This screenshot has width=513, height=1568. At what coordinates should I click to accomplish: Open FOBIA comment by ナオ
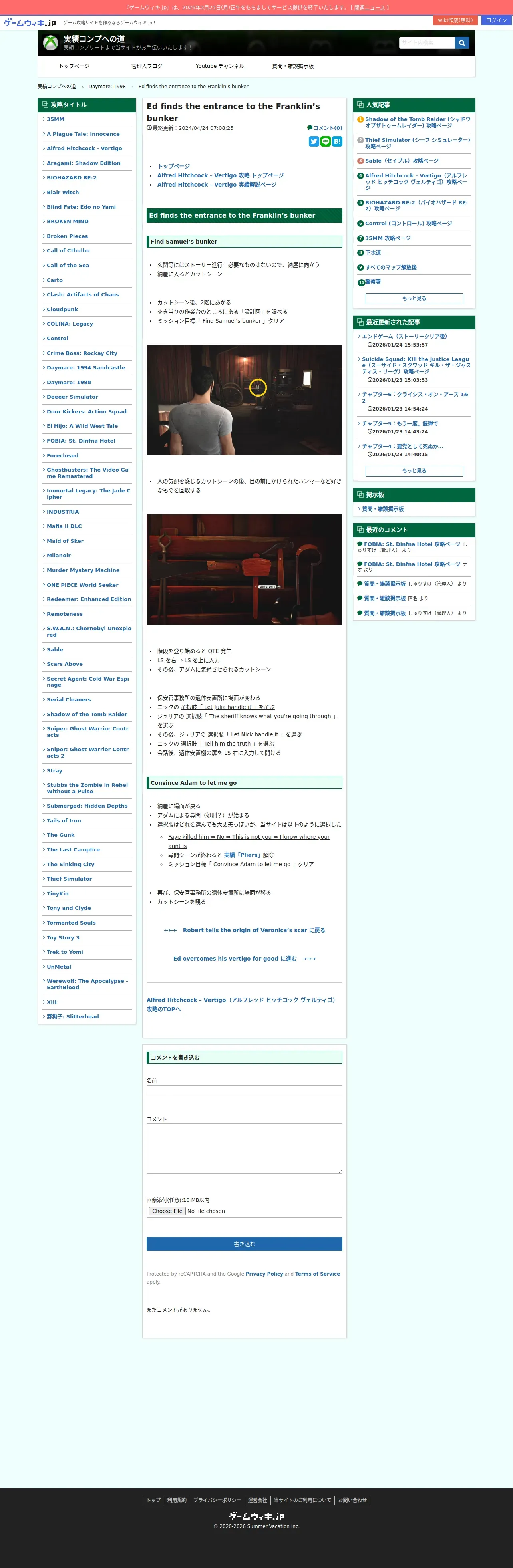[x=412, y=564]
